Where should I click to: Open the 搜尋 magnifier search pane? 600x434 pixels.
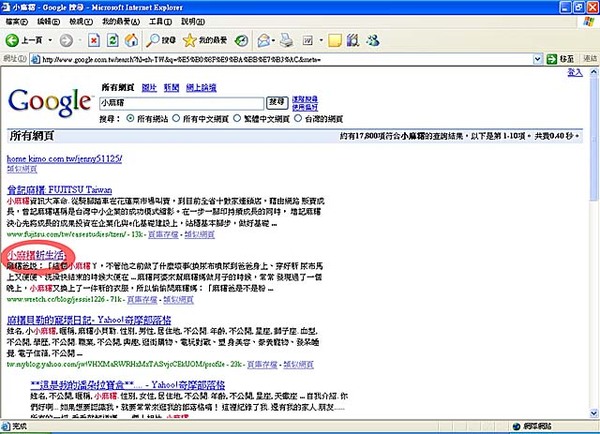(161, 40)
